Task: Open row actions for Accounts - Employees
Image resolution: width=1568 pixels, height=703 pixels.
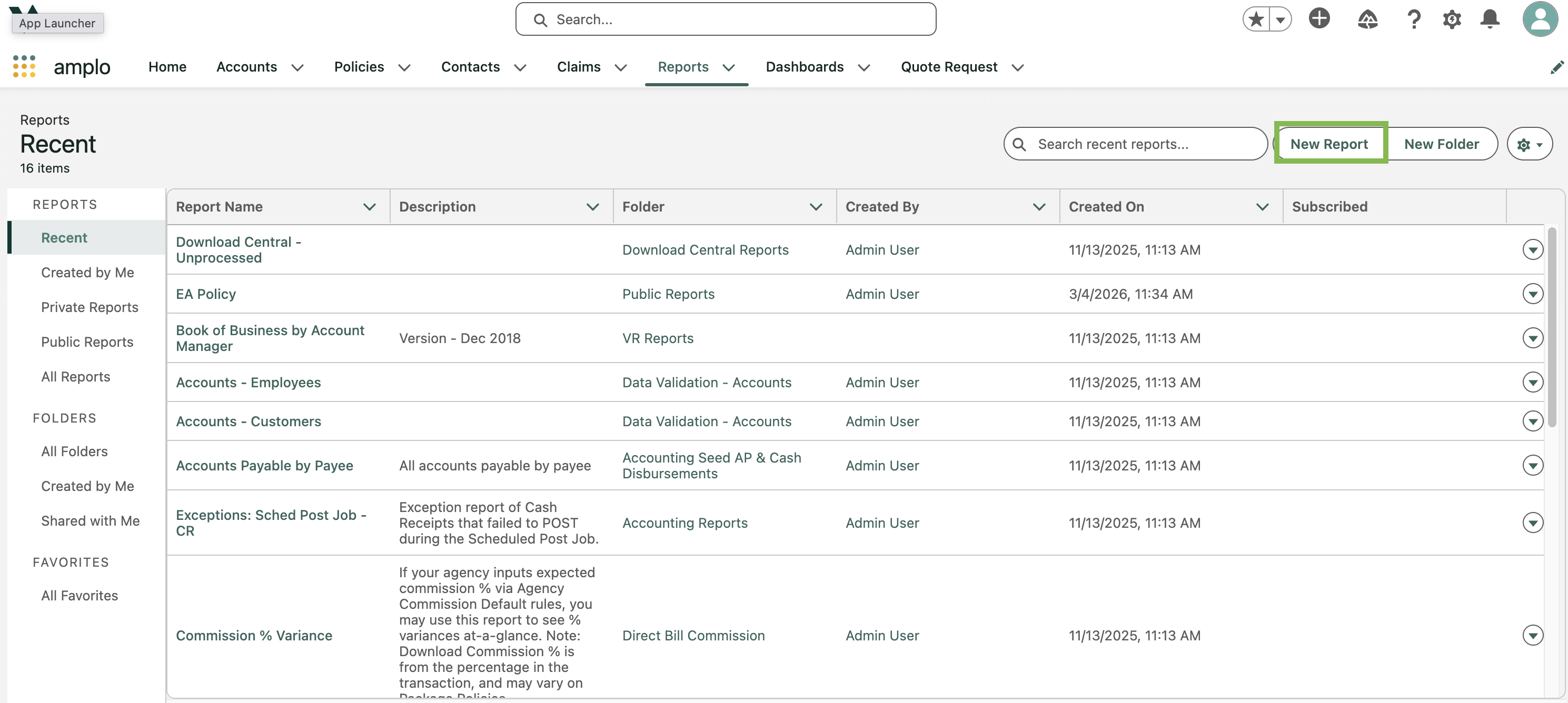Action: point(1532,382)
